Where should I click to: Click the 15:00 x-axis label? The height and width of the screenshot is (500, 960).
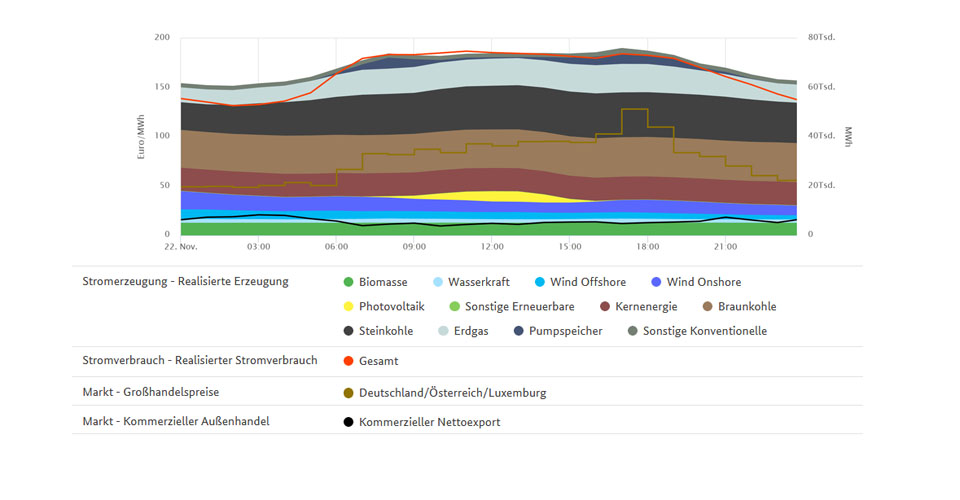pyautogui.click(x=569, y=247)
